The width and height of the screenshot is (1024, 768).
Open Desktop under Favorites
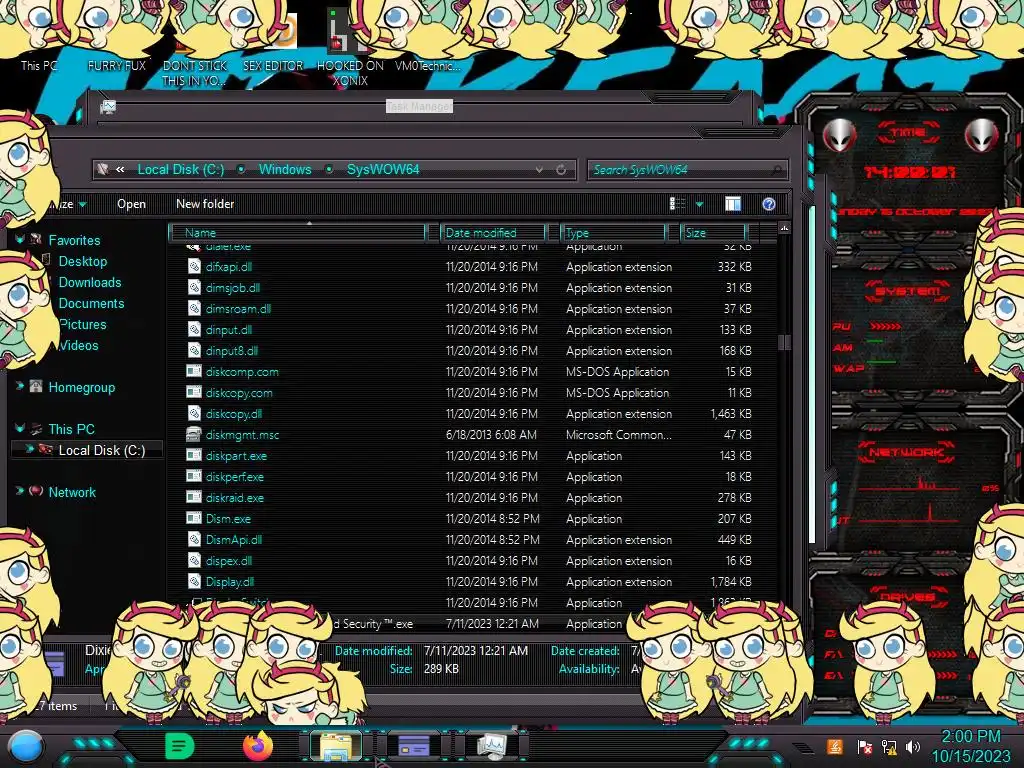pyautogui.click(x=83, y=261)
